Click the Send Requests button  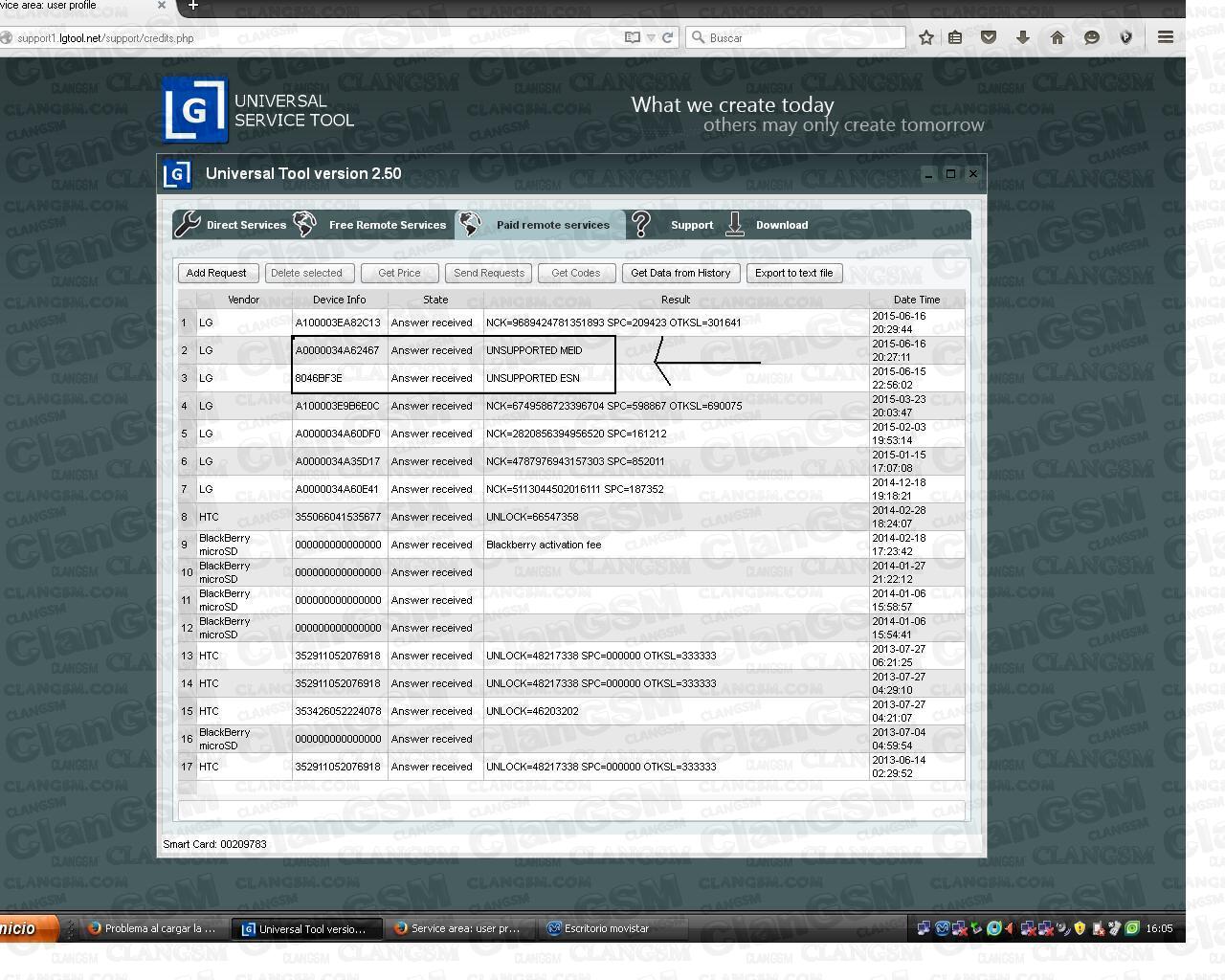coord(489,273)
